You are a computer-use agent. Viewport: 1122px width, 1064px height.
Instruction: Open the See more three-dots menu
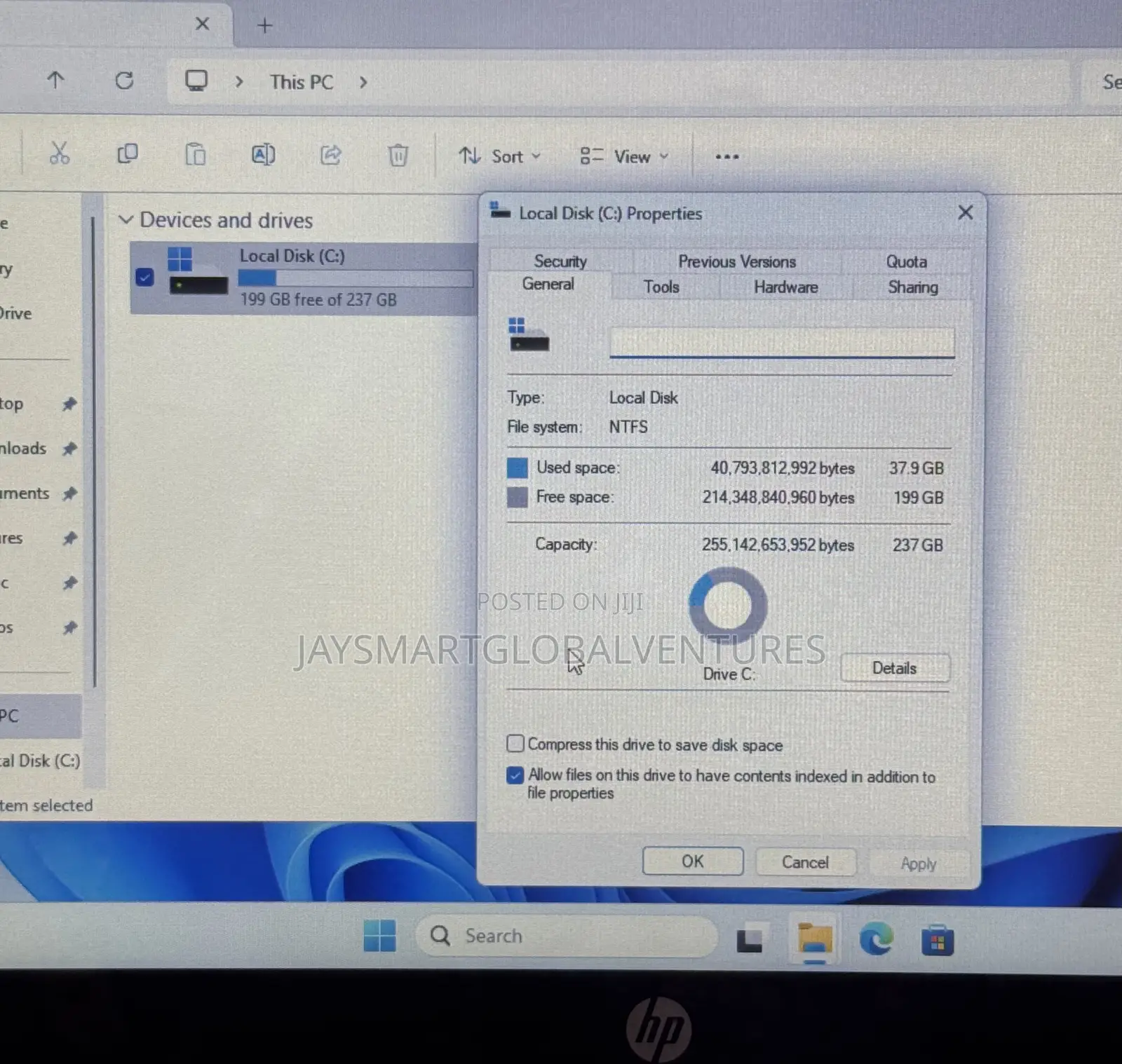[727, 156]
